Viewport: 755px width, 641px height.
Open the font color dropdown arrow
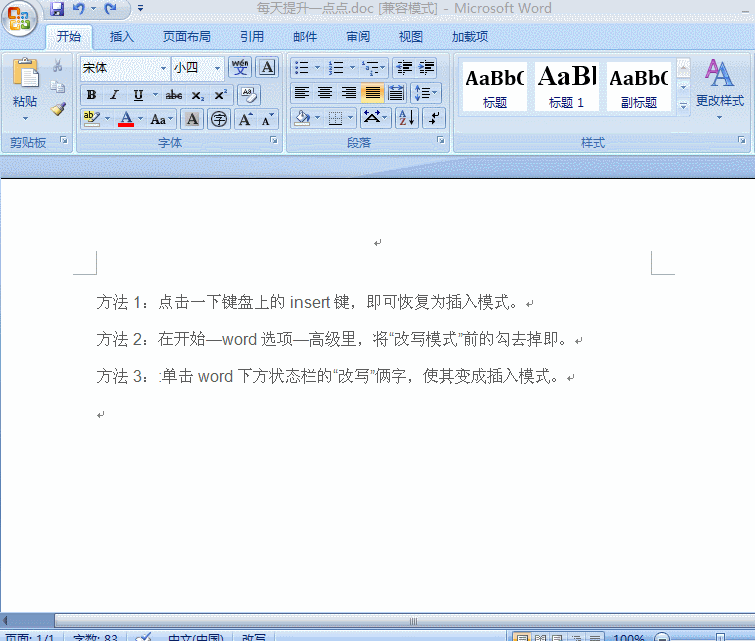(141, 118)
